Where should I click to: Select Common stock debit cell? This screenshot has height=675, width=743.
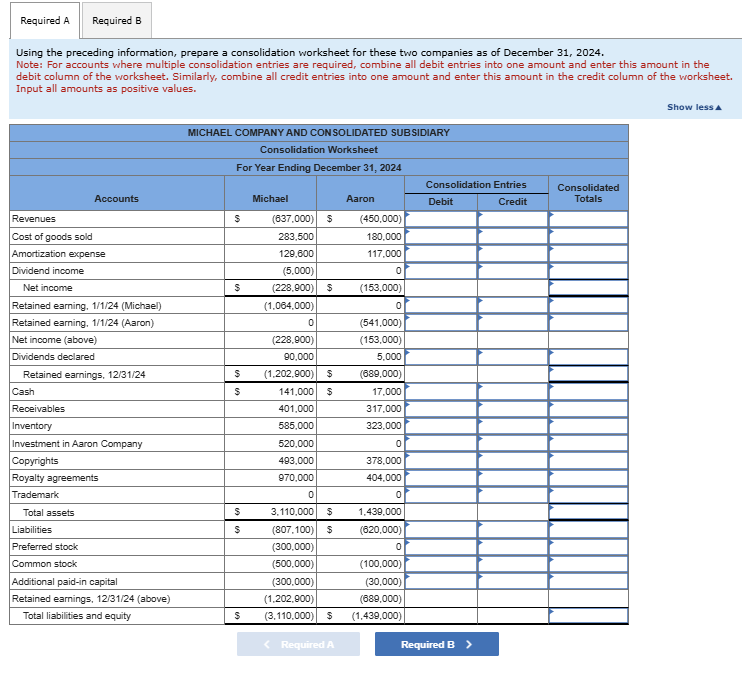pyautogui.click(x=441, y=564)
